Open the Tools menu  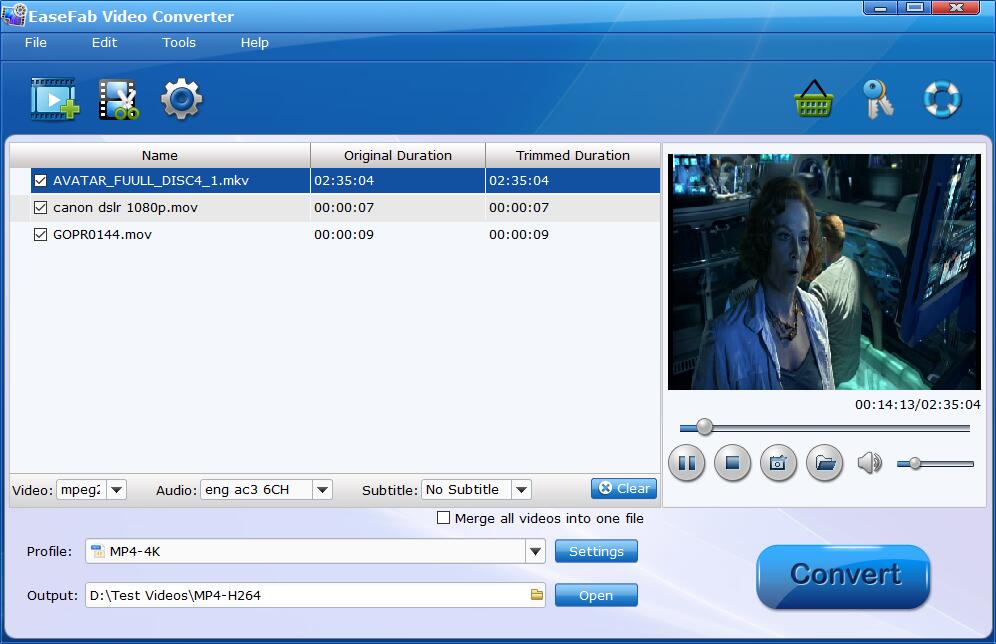pos(178,43)
